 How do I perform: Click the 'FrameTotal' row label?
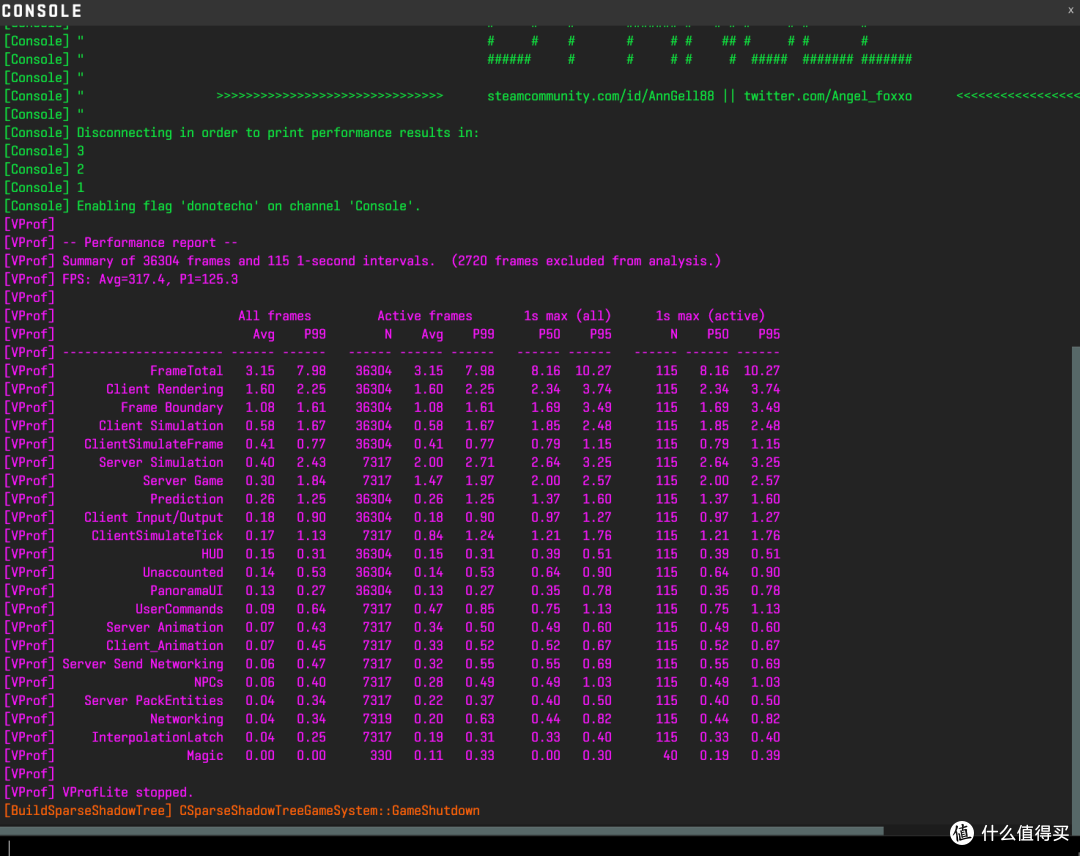[x=186, y=370]
